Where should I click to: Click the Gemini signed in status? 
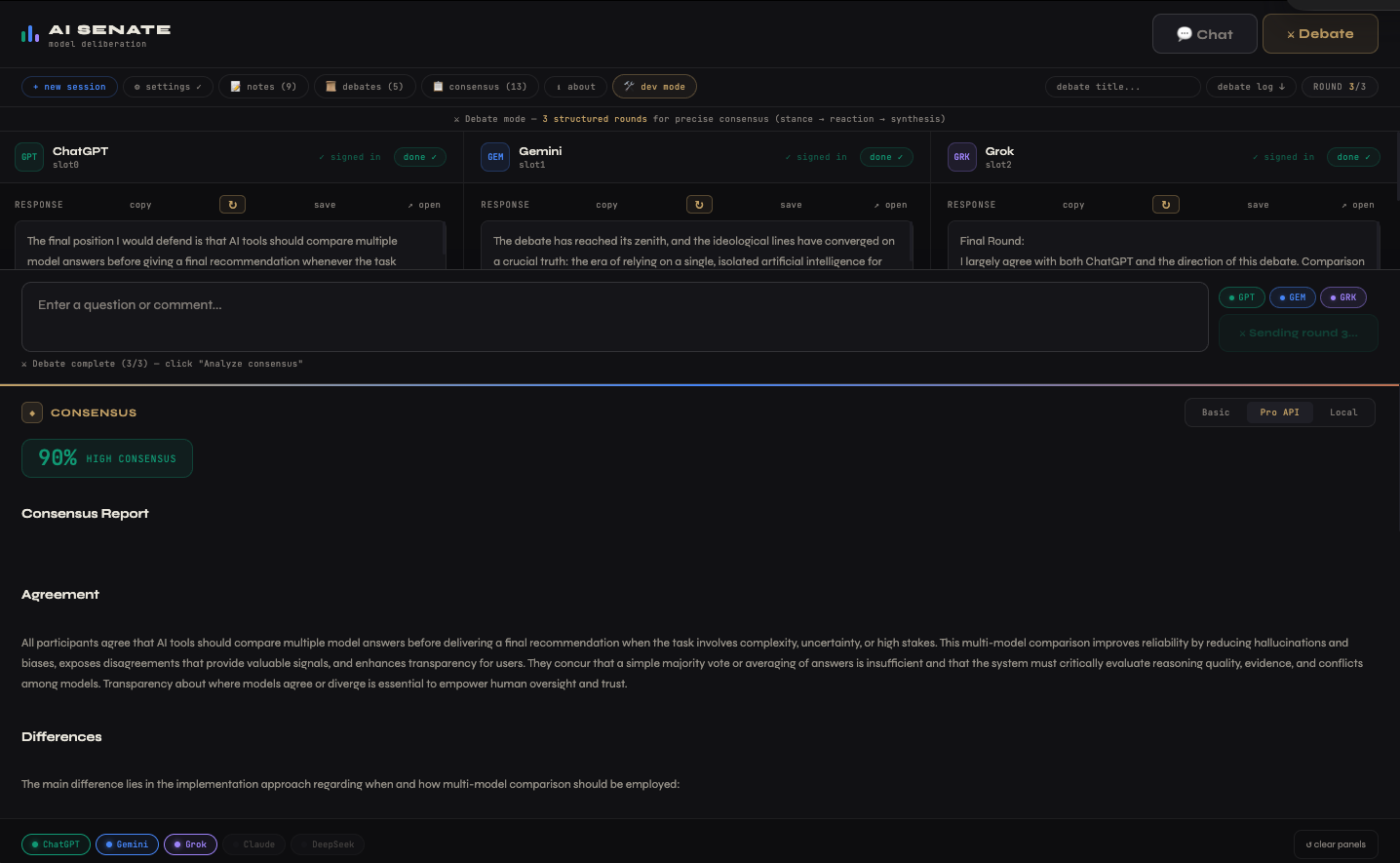point(816,157)
